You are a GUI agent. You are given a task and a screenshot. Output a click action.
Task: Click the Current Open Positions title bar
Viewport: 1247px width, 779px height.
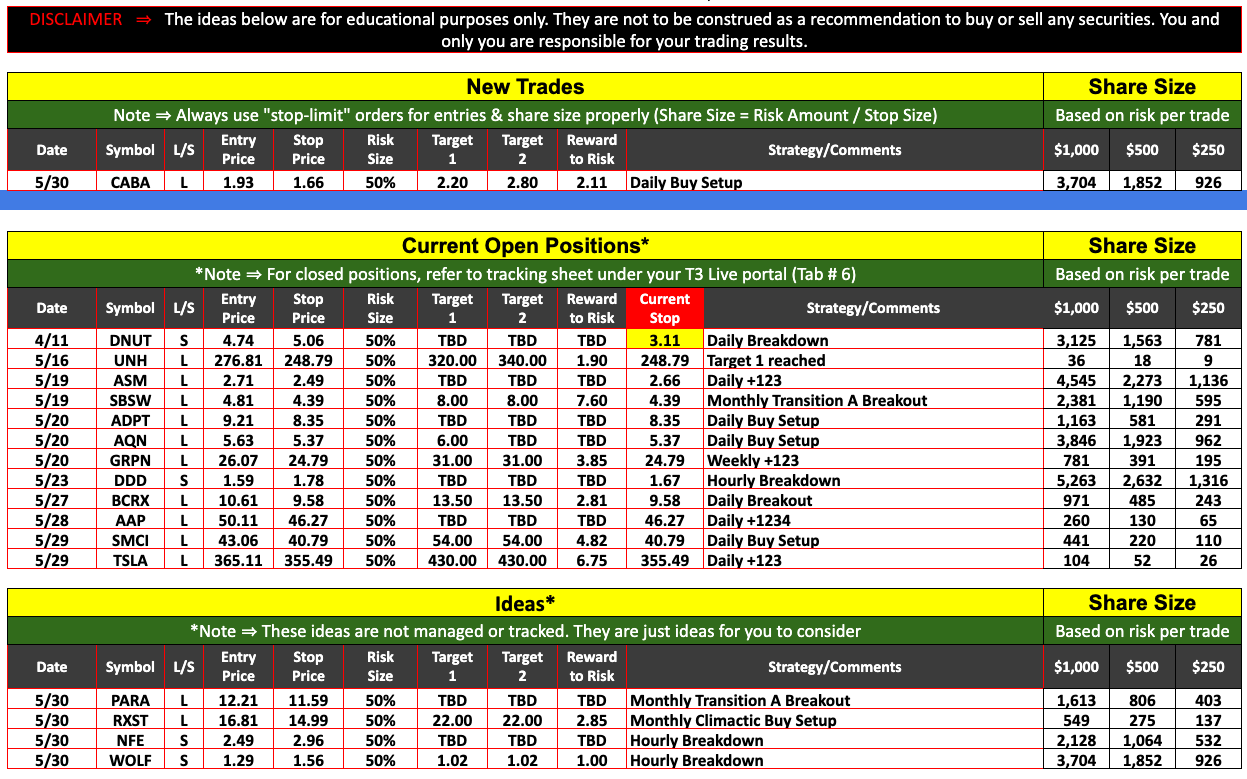(525, 246)
